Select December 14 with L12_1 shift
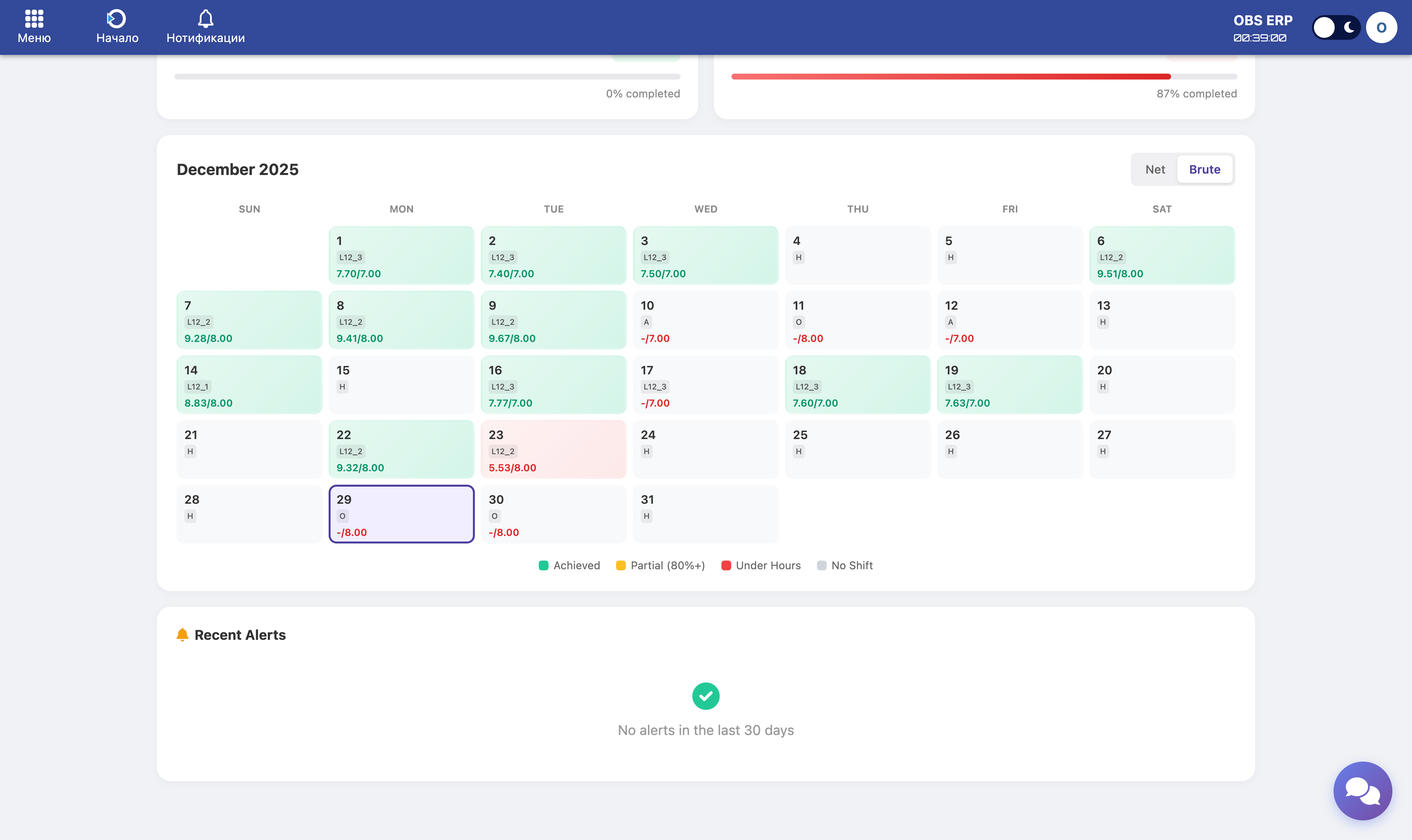This screenshot has height=840, width=1412. pyautogui.click(x=249, y=385)
